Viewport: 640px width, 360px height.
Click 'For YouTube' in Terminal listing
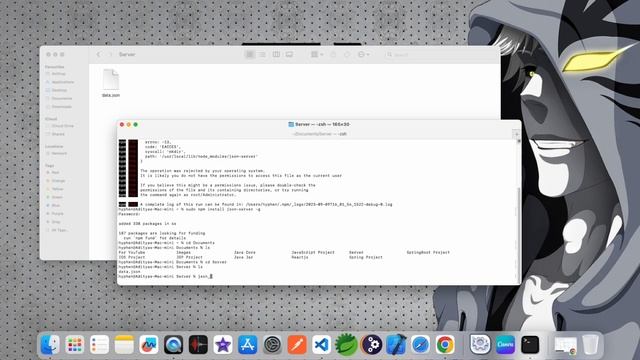tap(131, 252)
